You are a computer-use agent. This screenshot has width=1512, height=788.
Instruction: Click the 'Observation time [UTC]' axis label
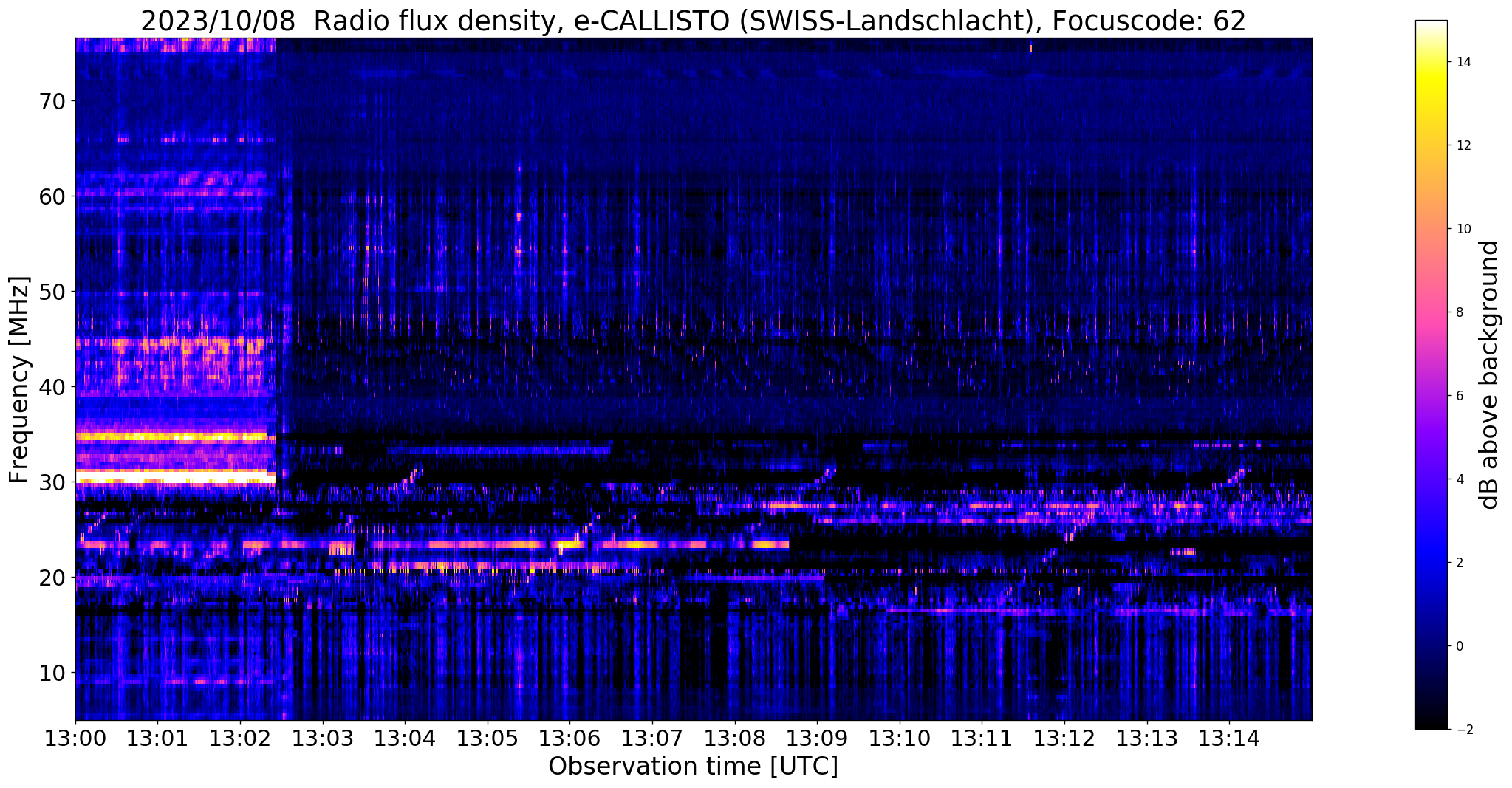tap(693, 767)
